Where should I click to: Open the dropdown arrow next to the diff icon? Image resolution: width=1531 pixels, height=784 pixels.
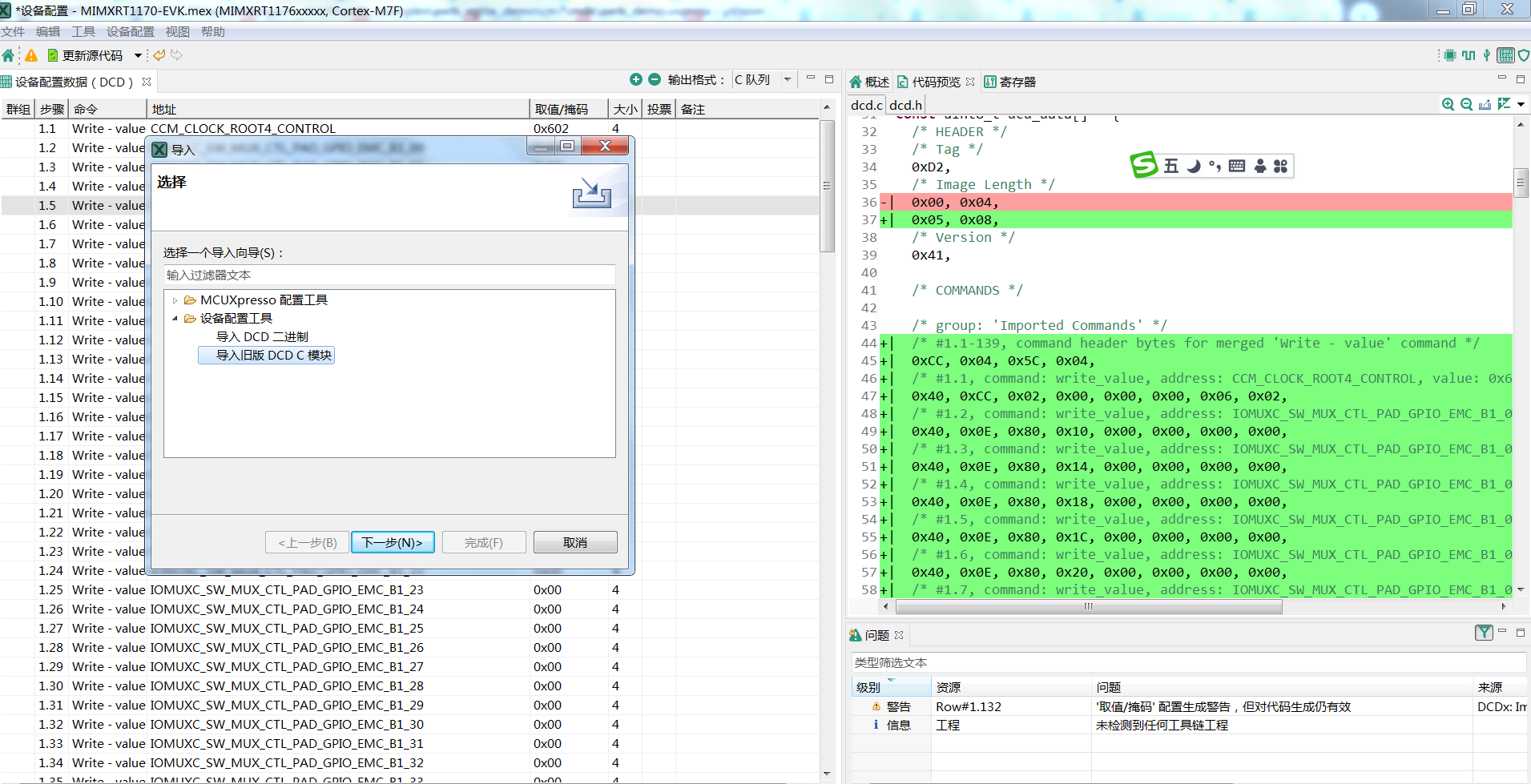(1521, 104)
